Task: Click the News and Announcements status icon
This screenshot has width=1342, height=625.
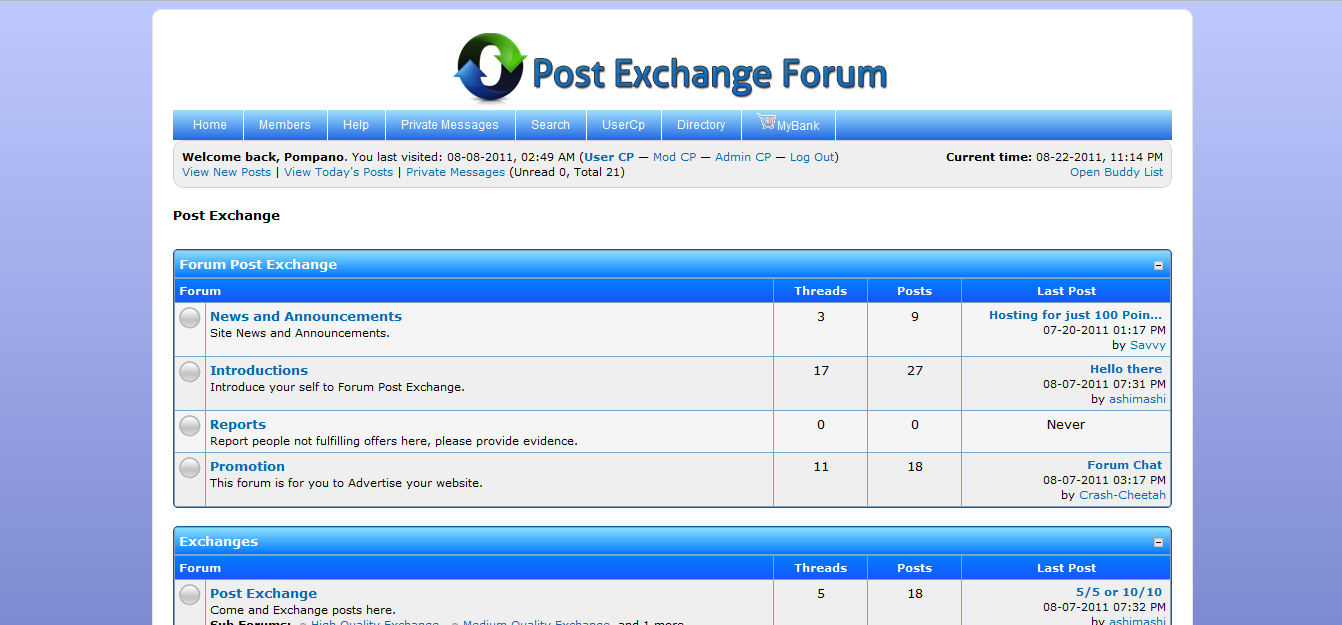Action: click(x=190, y=318)
